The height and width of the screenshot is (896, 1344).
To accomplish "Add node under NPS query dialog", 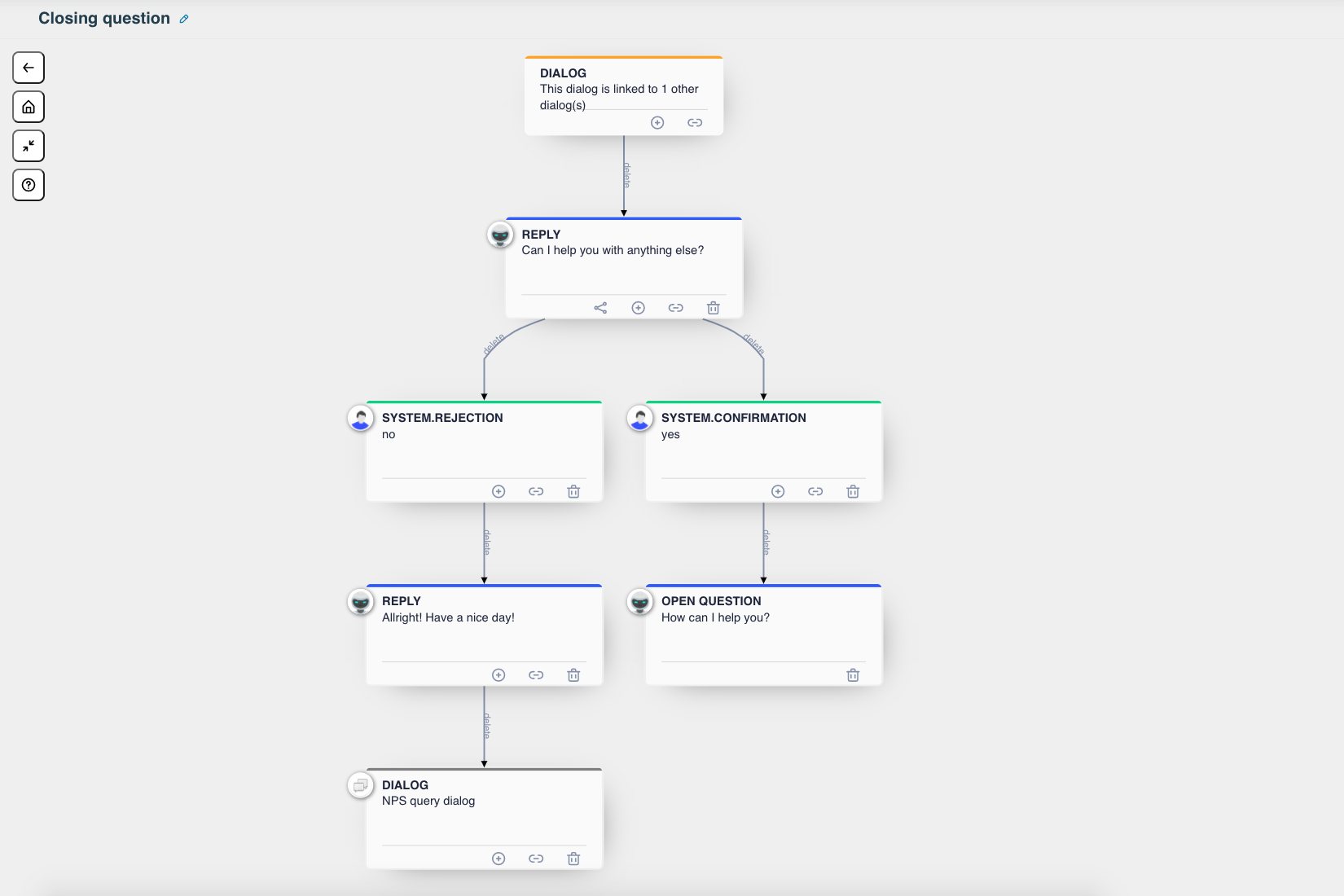I will [499, 859].
